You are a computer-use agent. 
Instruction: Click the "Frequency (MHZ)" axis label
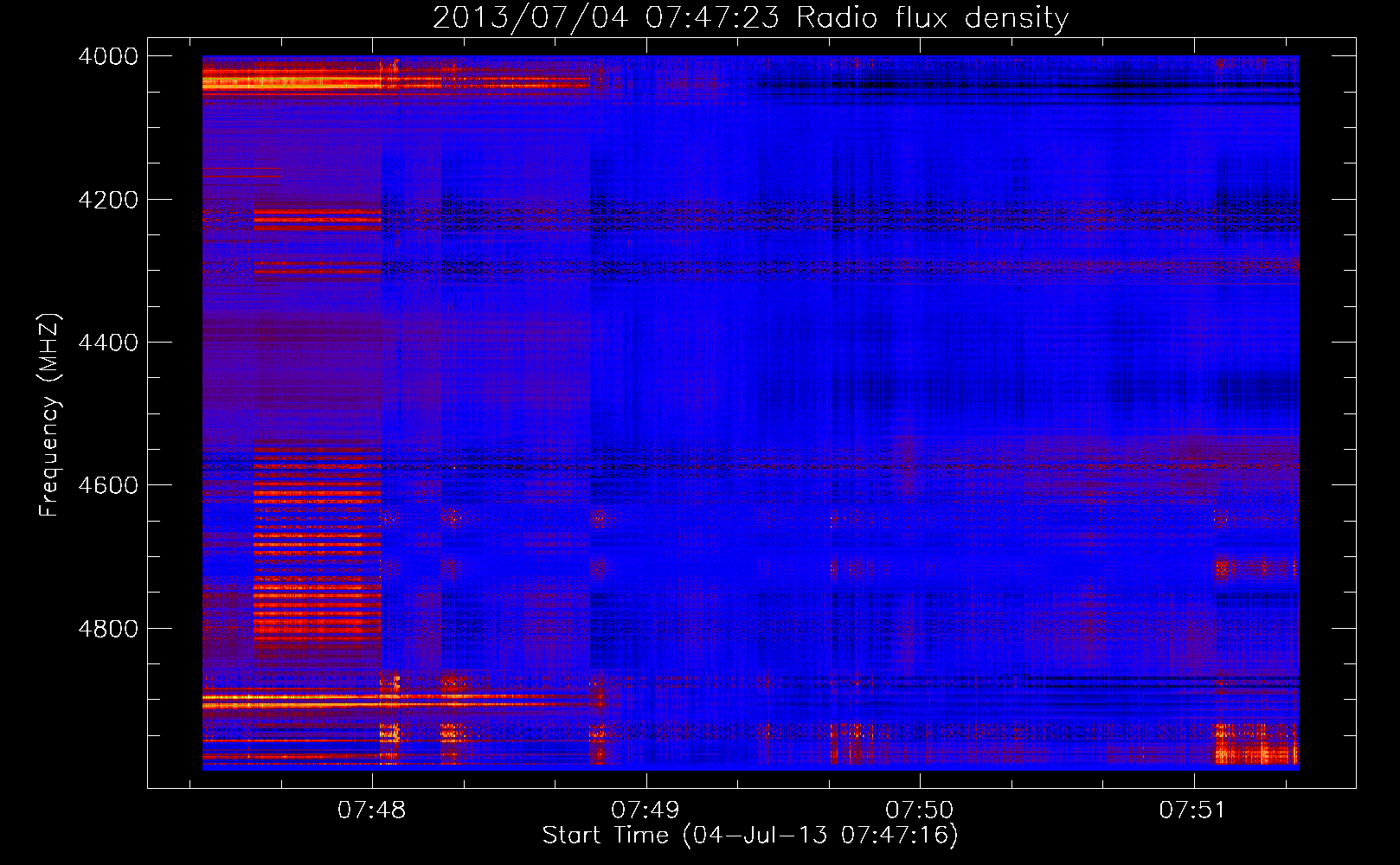pos(50,415)
